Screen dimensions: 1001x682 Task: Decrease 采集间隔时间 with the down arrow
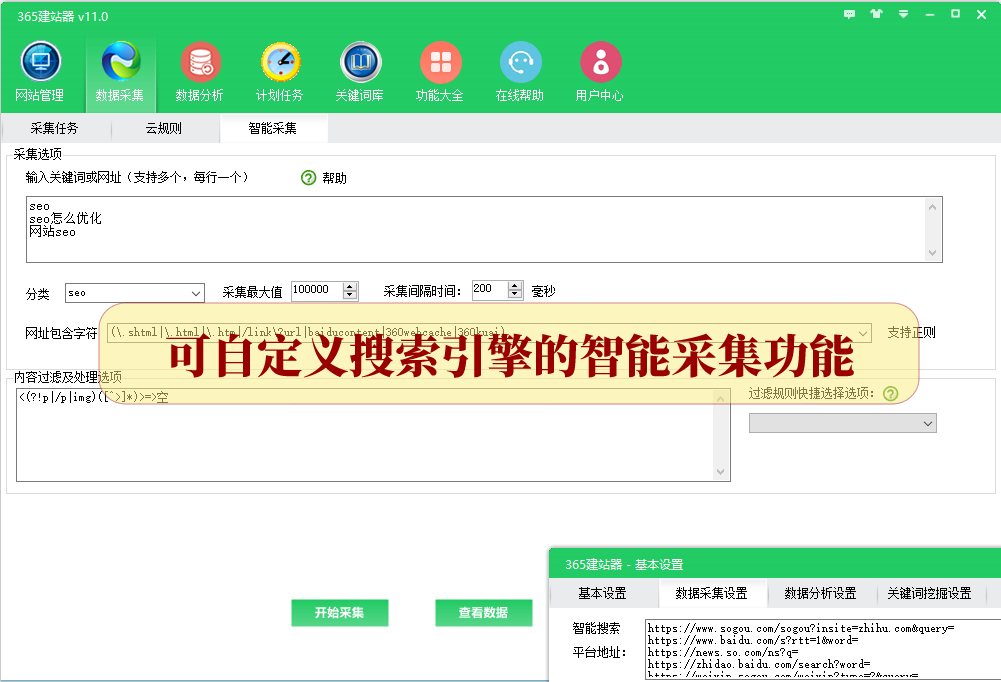coord(515,294)
